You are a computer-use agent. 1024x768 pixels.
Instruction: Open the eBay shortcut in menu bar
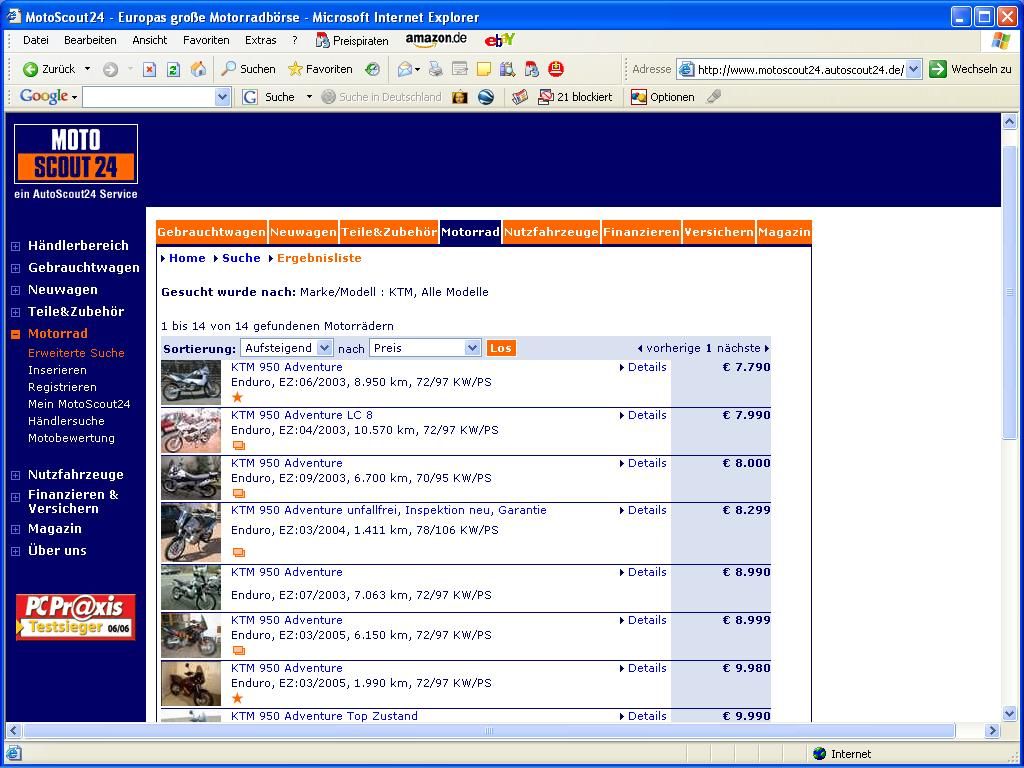499,40
